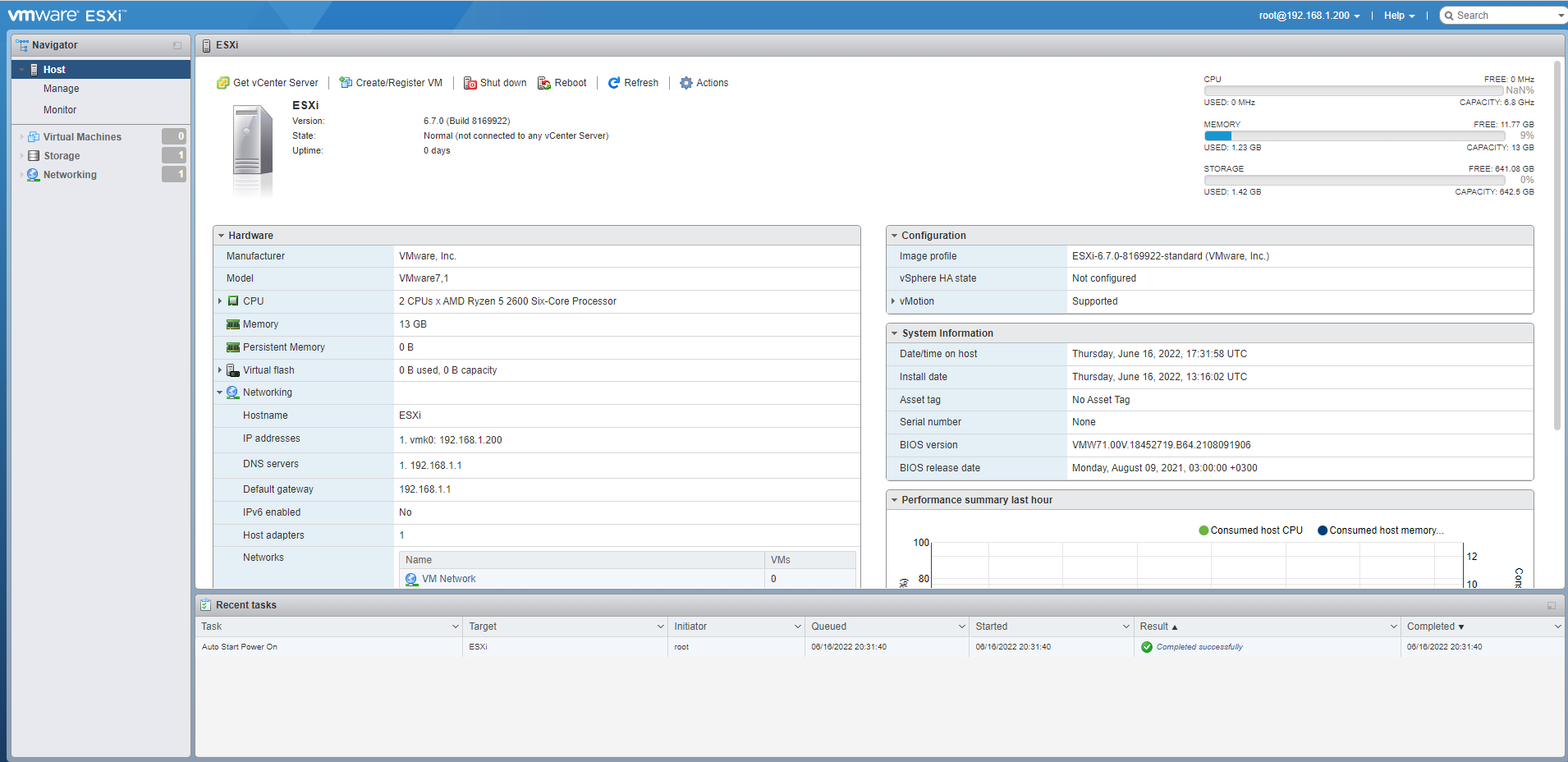Click the Create/Register VM button label
The height and width of the screenshot is (762, 1568).
point(399,83)
